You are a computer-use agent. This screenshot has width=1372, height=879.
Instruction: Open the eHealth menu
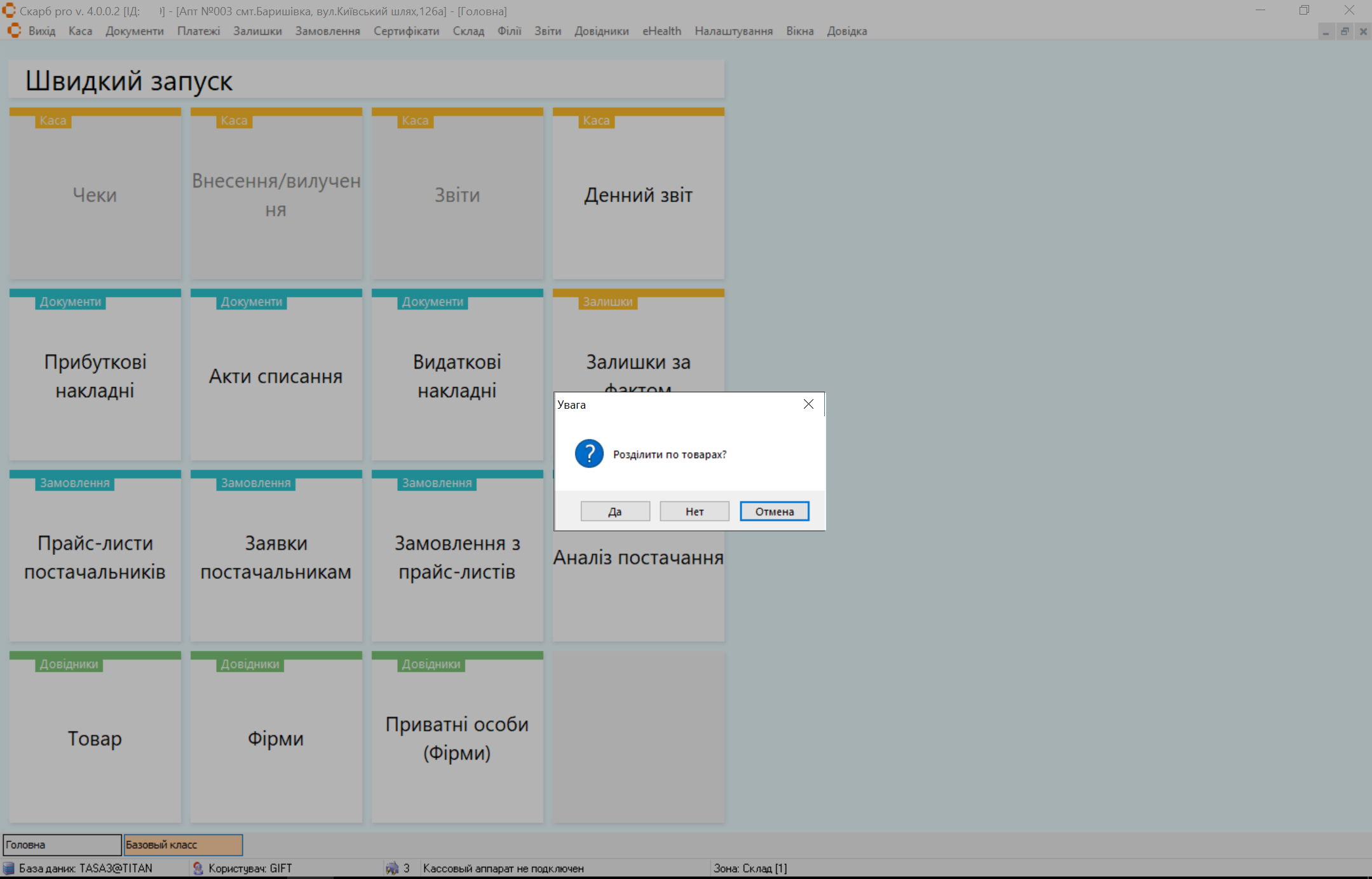coord(662,31)
